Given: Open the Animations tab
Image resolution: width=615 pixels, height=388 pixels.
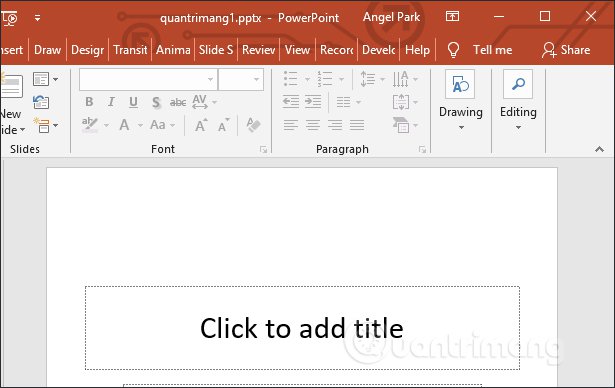Looking at the screenshot, I should tap(173, 50).
